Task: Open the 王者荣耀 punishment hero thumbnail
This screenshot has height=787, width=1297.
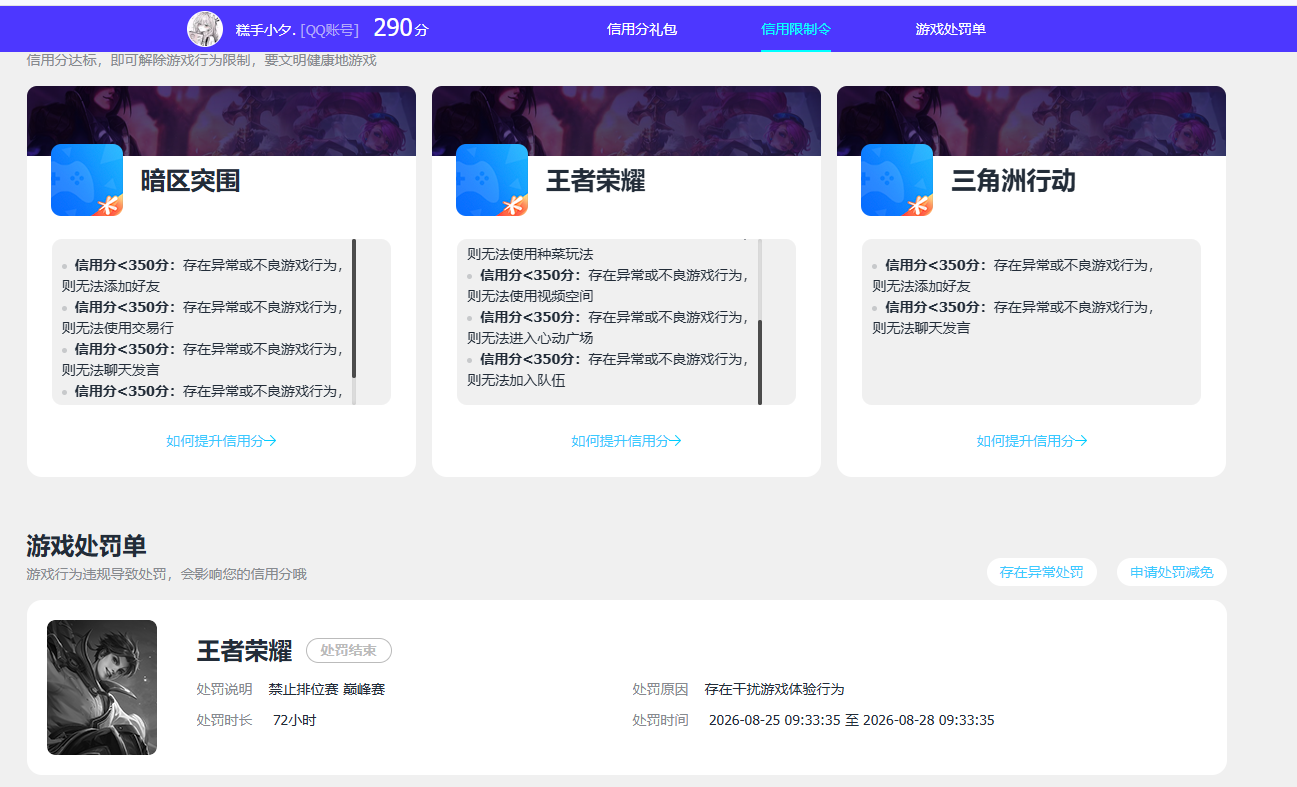Action: tap(102, 688)
